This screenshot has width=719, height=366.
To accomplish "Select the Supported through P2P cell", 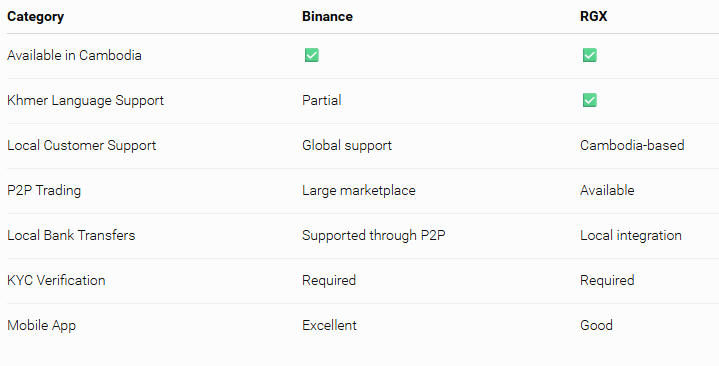I will [x=374, y=235].
